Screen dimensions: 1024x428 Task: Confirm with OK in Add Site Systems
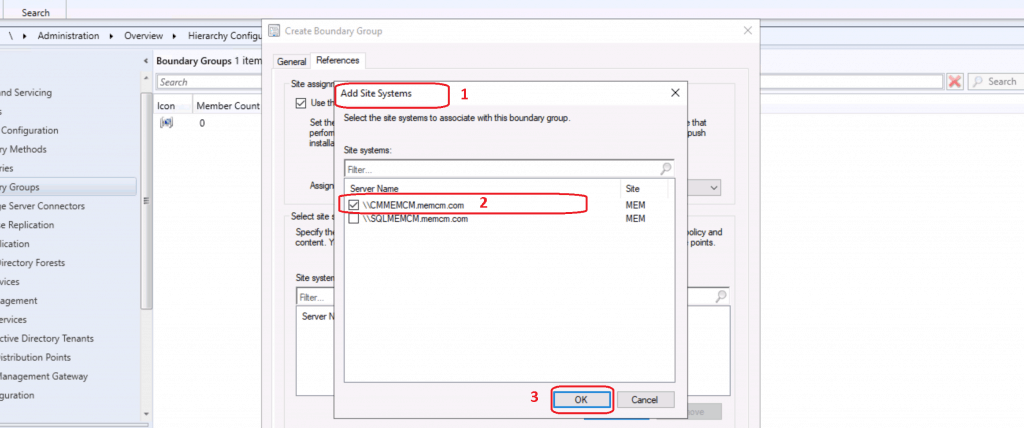(x=581, y=400)
